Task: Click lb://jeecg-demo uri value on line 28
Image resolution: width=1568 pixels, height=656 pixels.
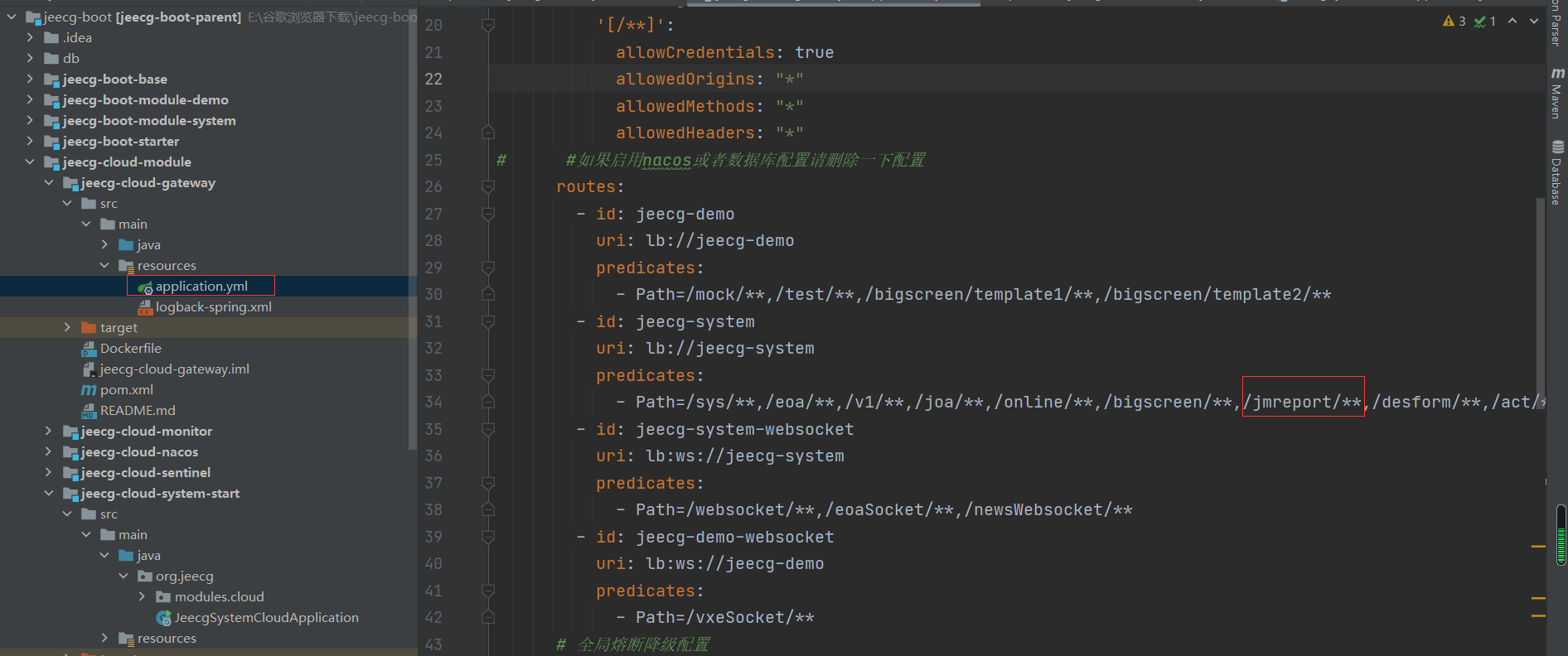Action: click(719, 240)
